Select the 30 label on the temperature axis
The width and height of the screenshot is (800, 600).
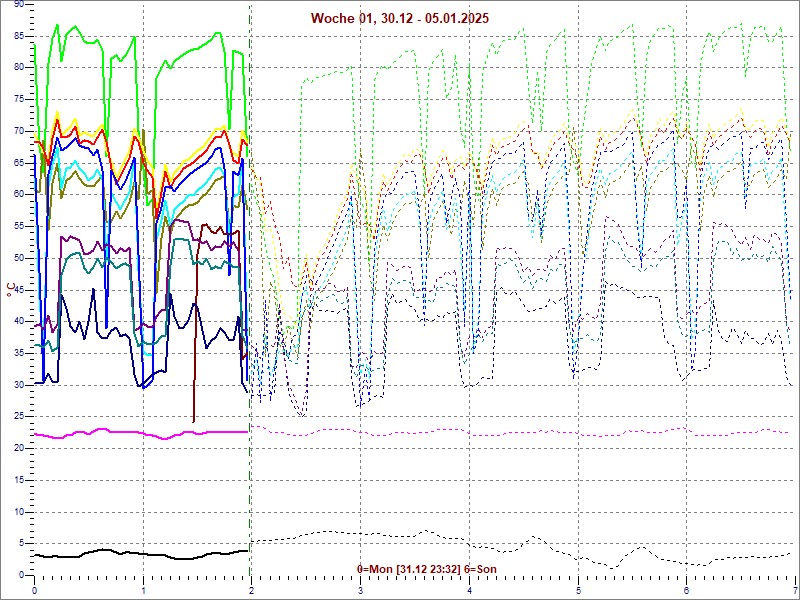(x=18, y=385)
